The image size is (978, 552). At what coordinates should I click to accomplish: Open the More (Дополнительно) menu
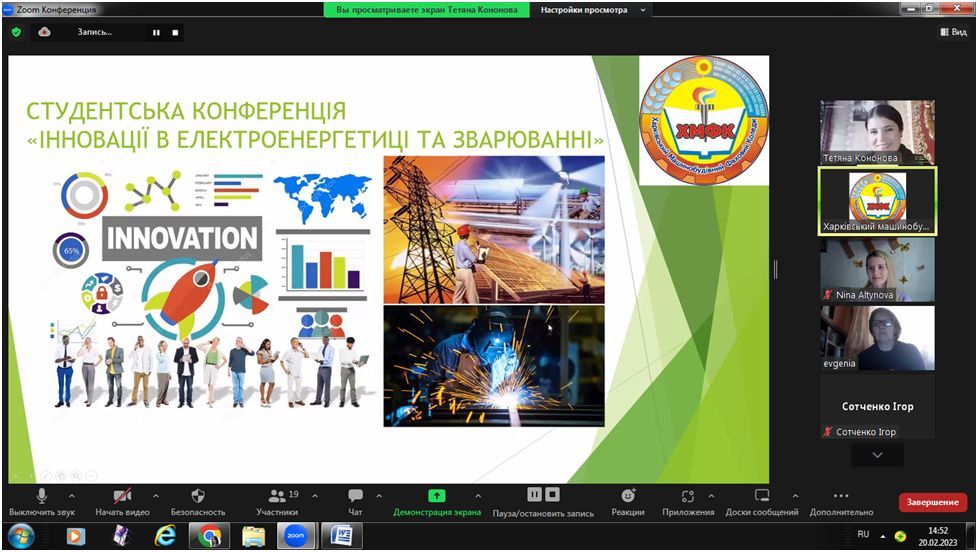841,502
